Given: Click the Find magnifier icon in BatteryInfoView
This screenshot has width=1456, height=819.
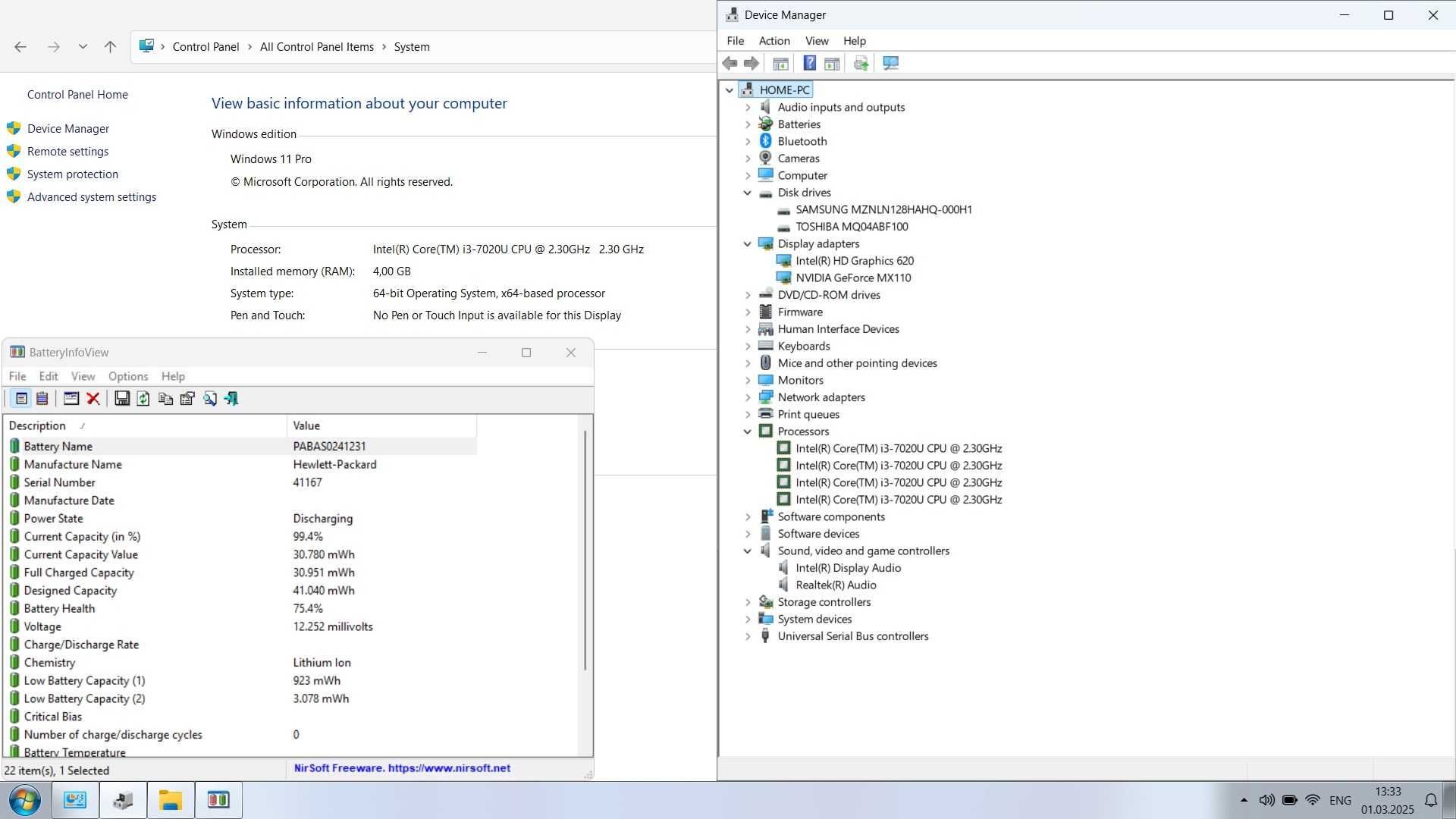Looking at the screenshot, I should (x=210, y=399).
